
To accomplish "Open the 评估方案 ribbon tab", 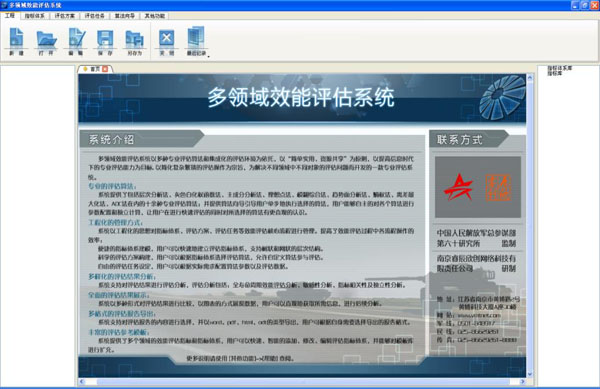I will coord(65,16).
